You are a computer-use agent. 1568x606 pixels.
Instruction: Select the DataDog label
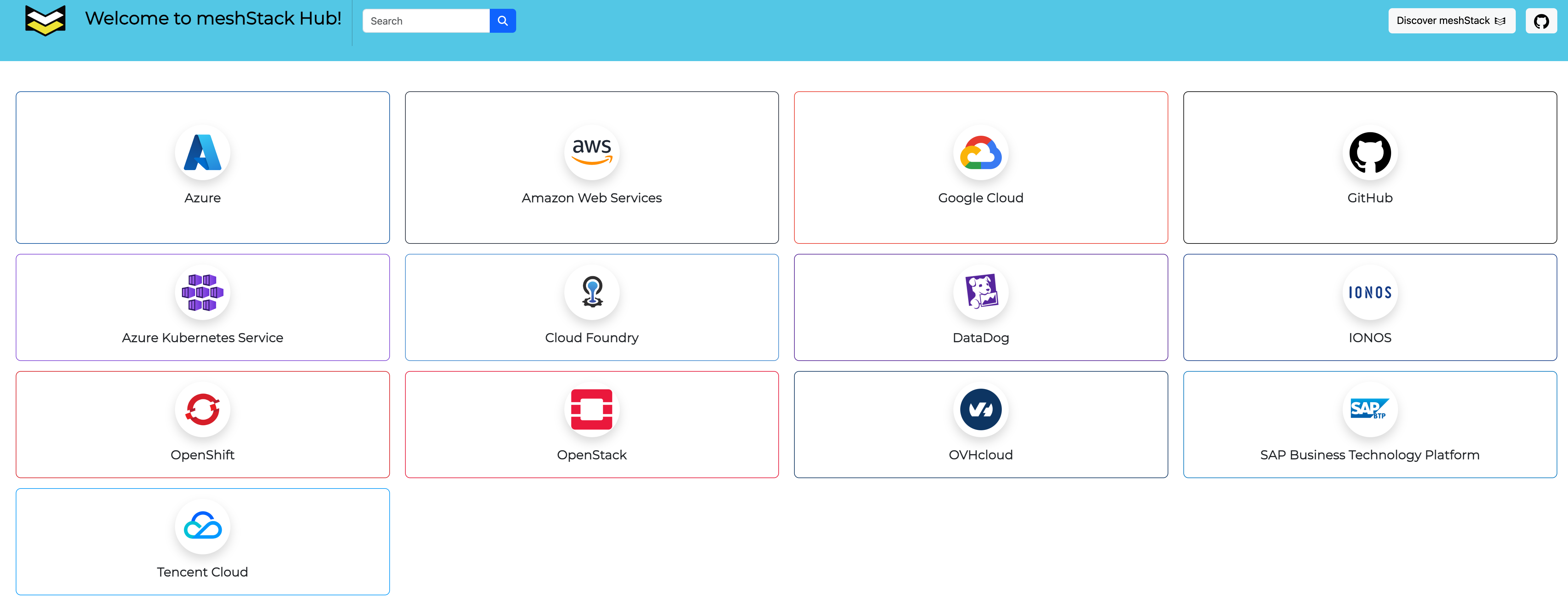click(x=981, y=337)
